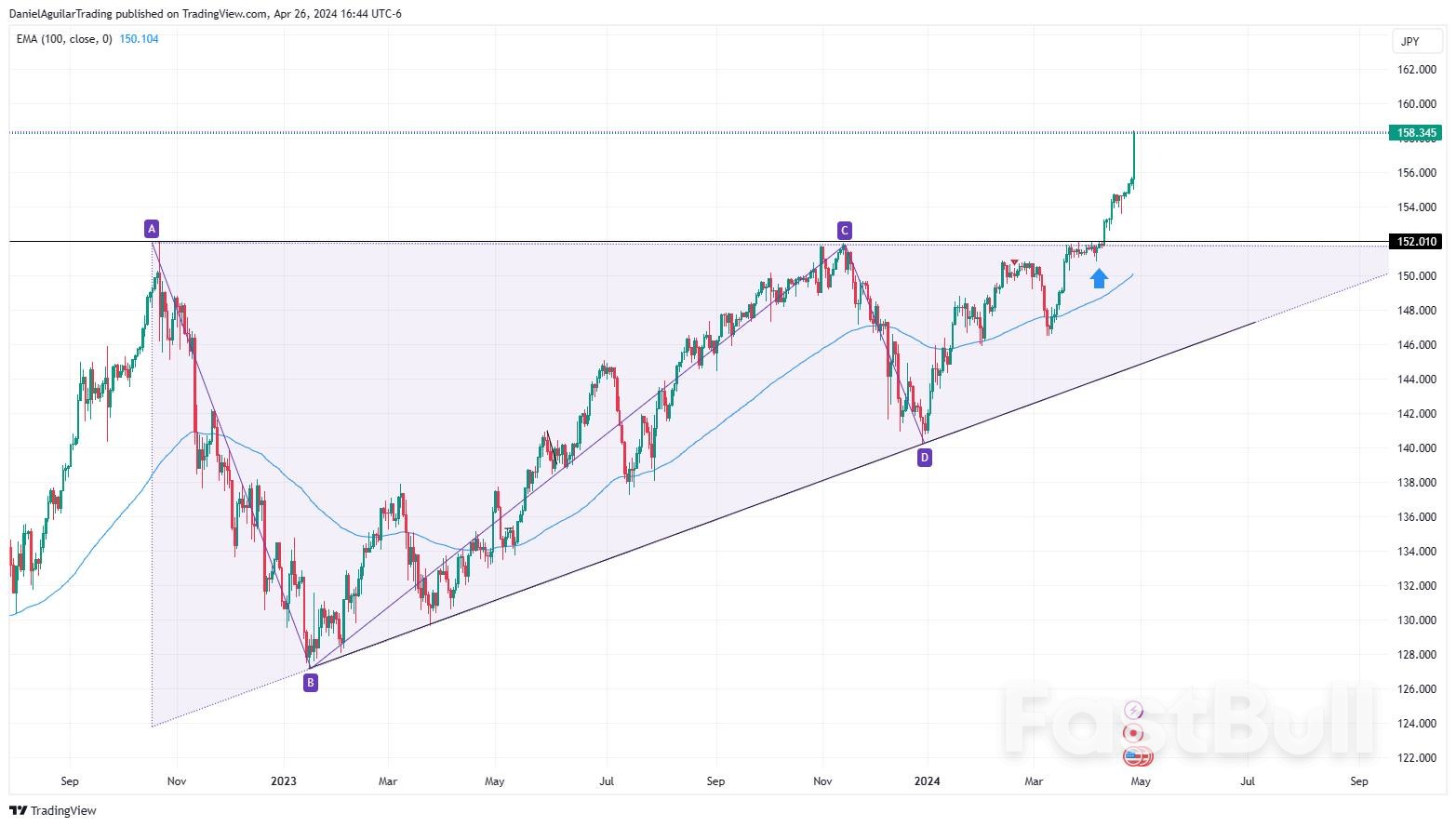Click the blue 150.104 EMA value
Screen dimensions: 1456x827
tap(139, 39)
